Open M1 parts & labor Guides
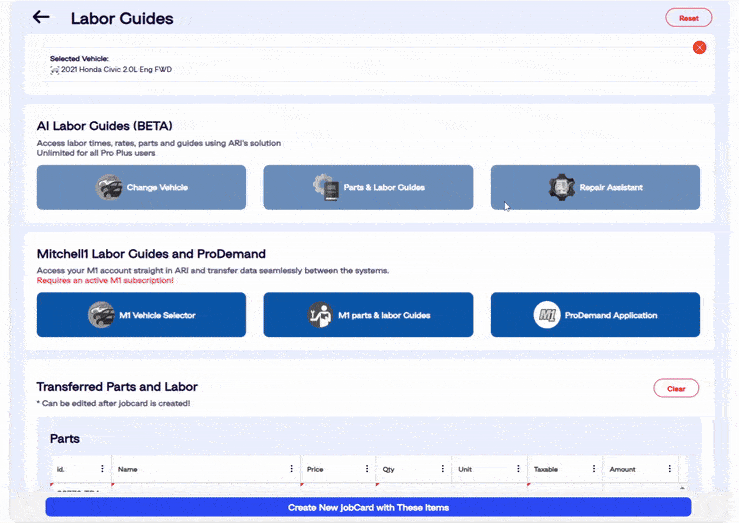 coord(368,315)
